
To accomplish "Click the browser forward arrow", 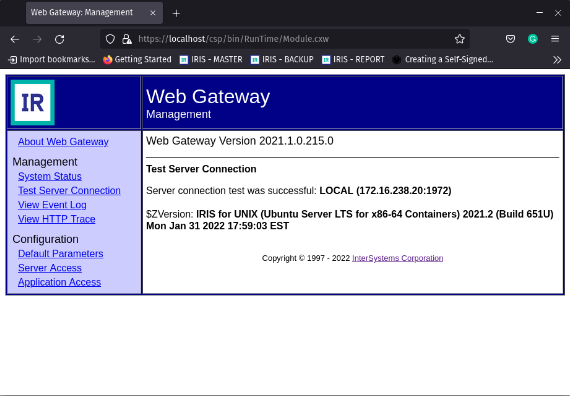I will 37,39.
